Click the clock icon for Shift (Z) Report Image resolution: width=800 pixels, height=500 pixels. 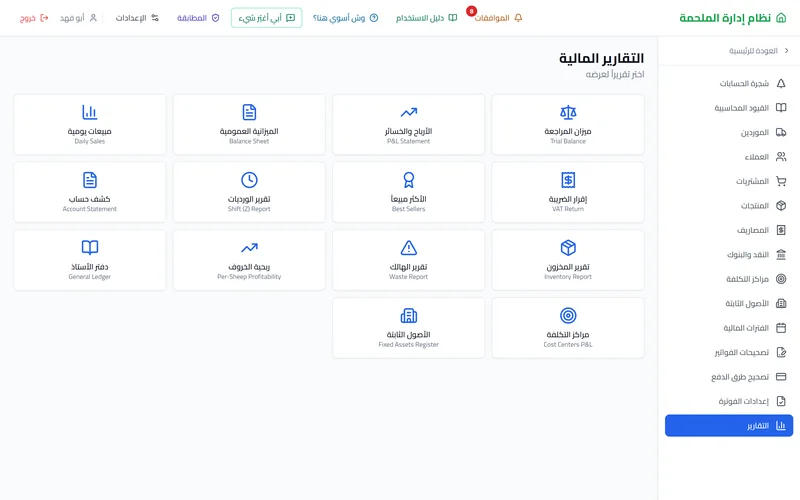pos(249,180)
